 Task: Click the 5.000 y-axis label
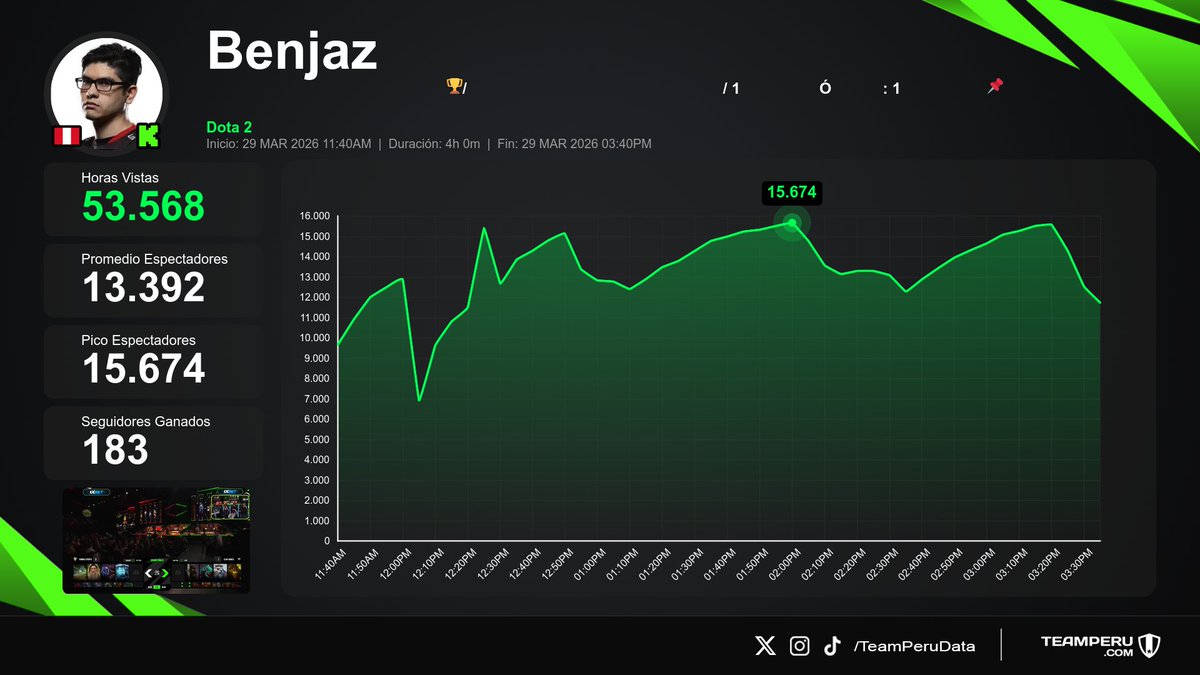(317, 440)
